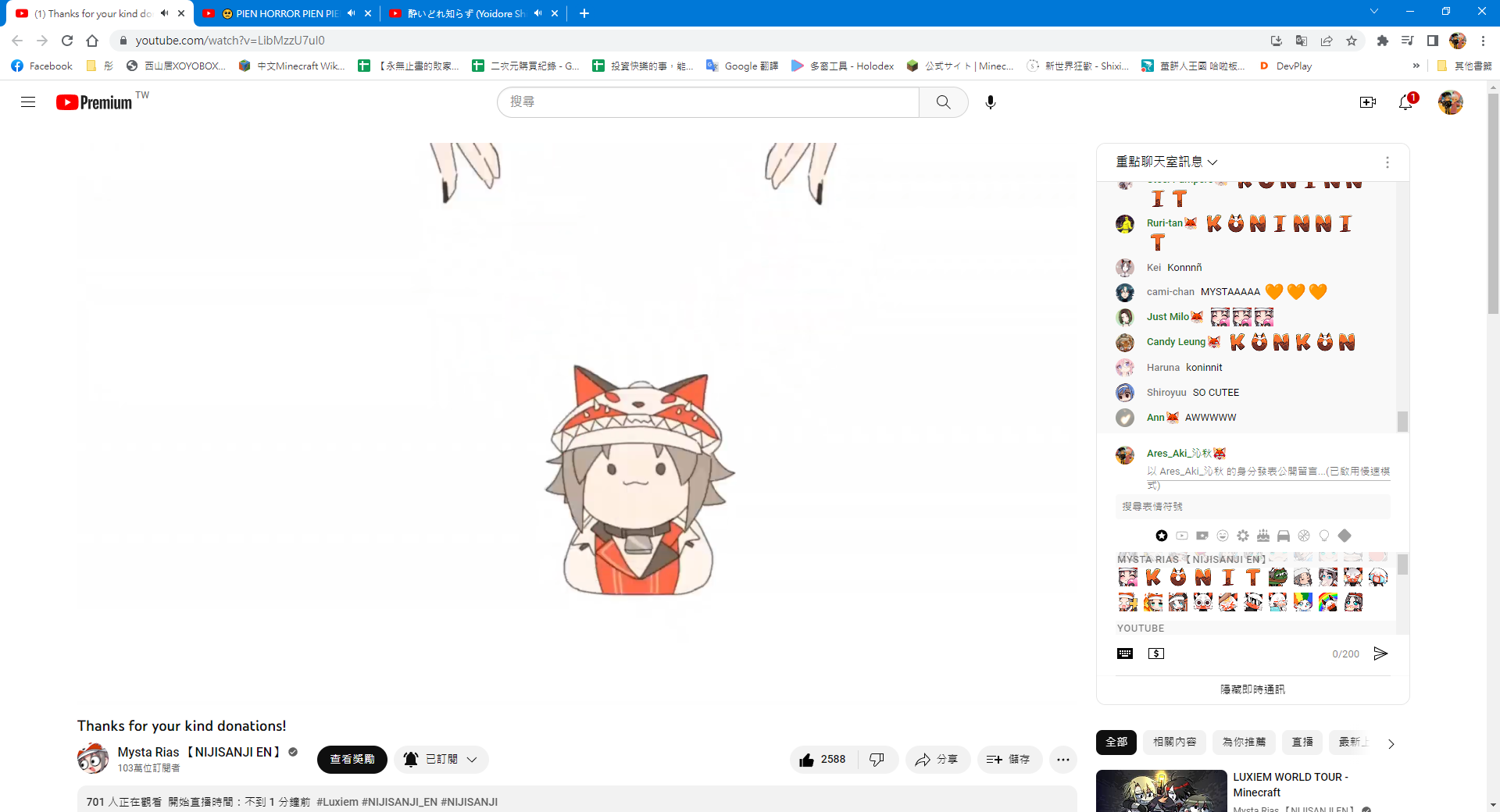
Task: Open the other bookmarks folder
Action: point(1465,66)
